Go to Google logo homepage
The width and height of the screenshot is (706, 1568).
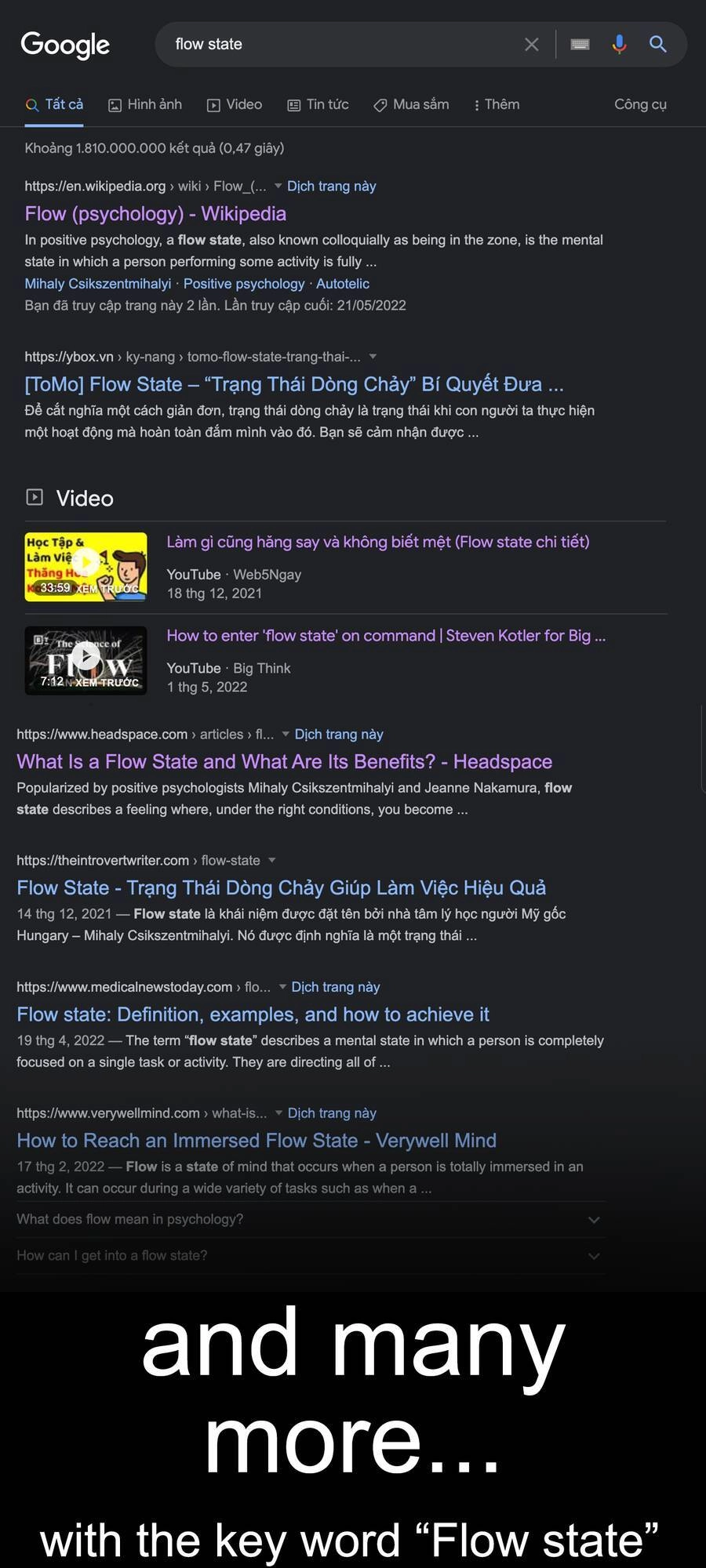coord(65,45)
